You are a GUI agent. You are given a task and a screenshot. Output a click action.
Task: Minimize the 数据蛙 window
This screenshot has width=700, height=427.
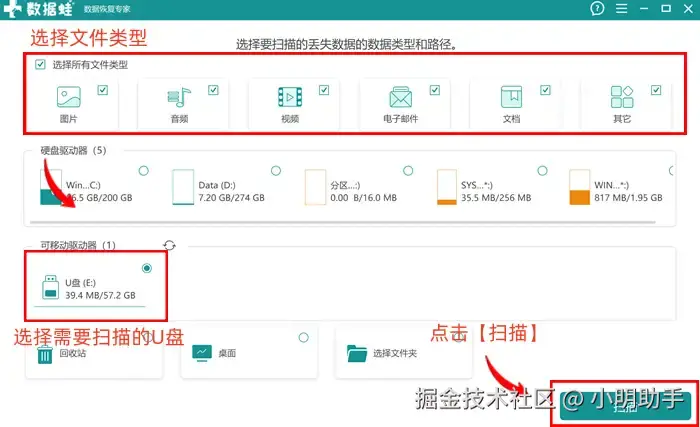tap(644, 8)
